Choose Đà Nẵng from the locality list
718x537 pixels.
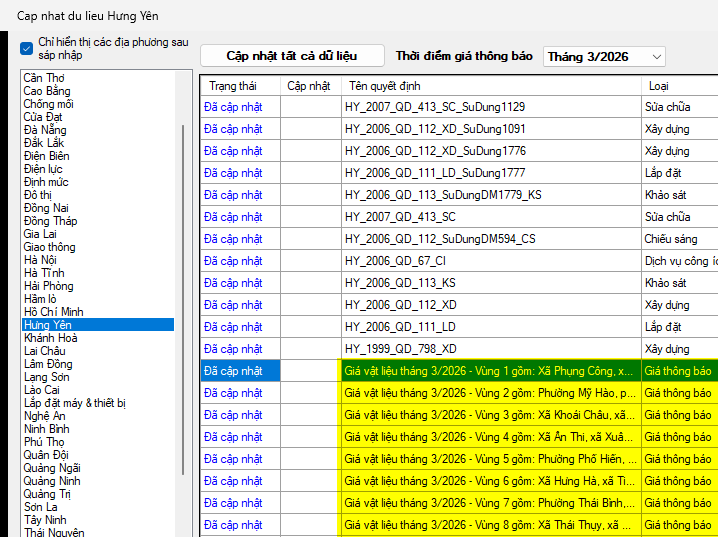(x=45, y=130)
